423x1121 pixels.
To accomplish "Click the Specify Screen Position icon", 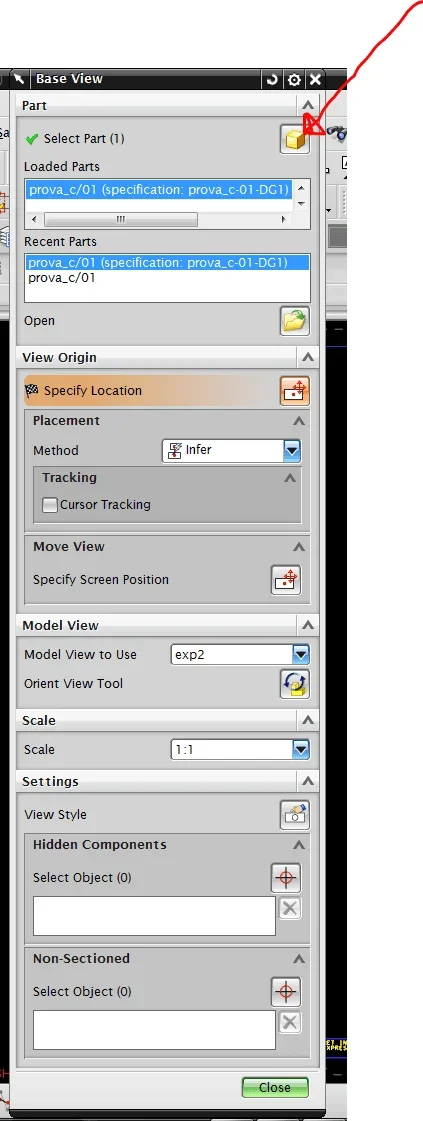I will pyautogui.click(x=286, y=580).
